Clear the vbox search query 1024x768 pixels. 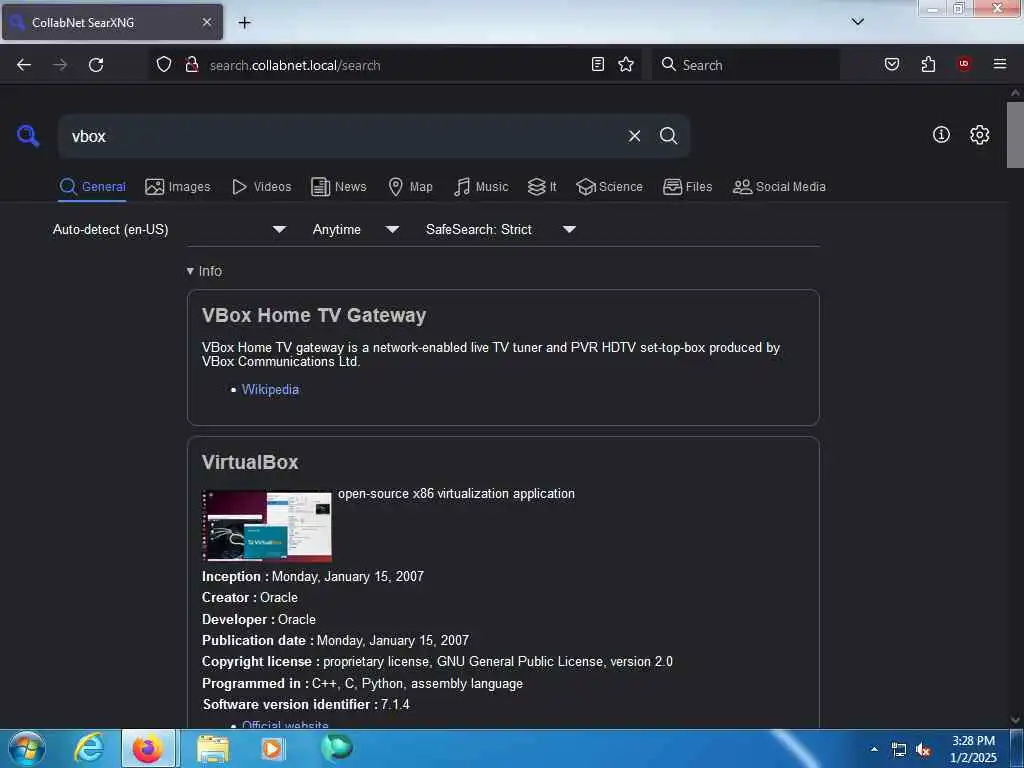click(x=634, y=136)
